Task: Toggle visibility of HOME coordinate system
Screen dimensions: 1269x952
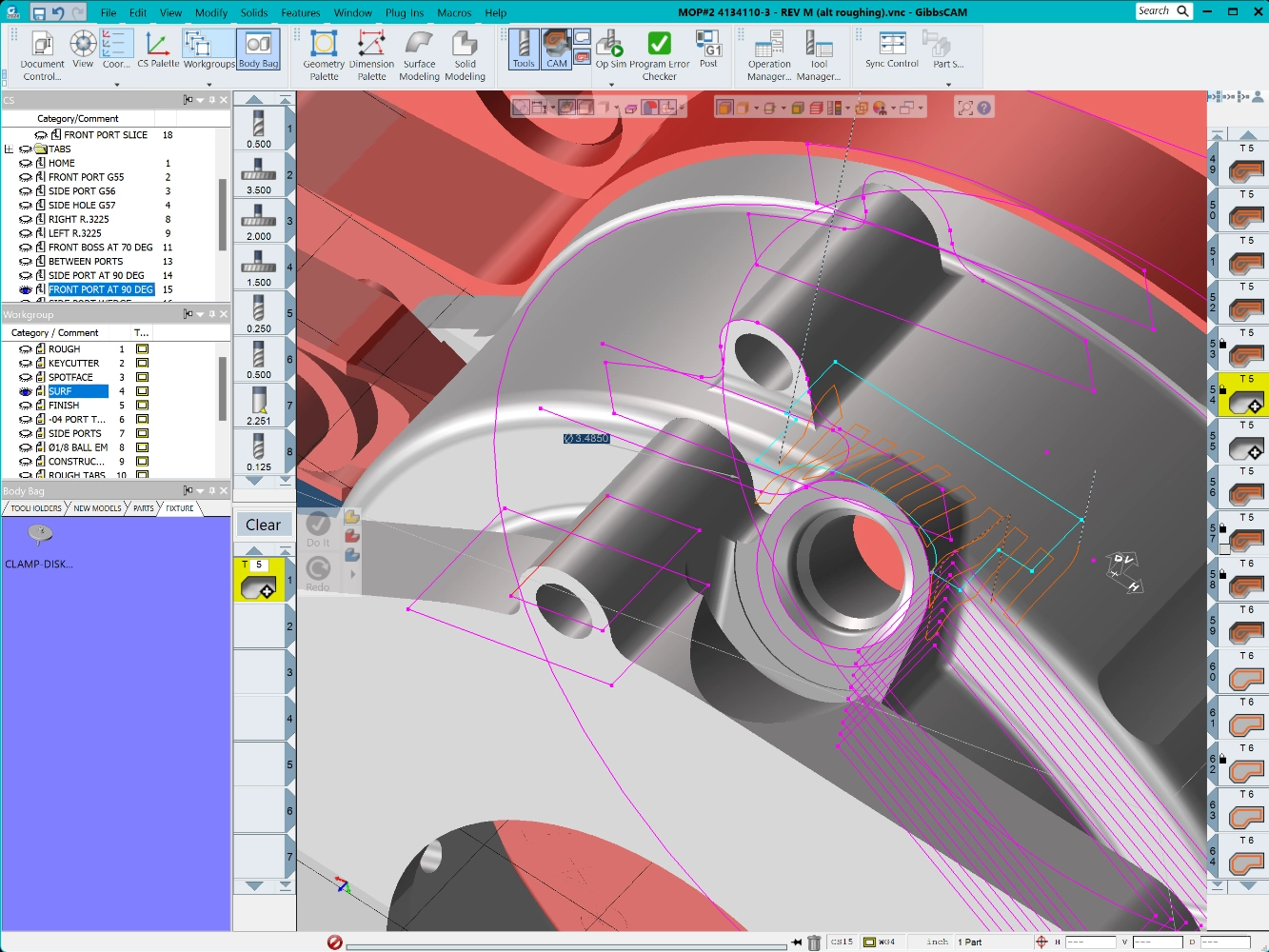Action: pos(26,164)
